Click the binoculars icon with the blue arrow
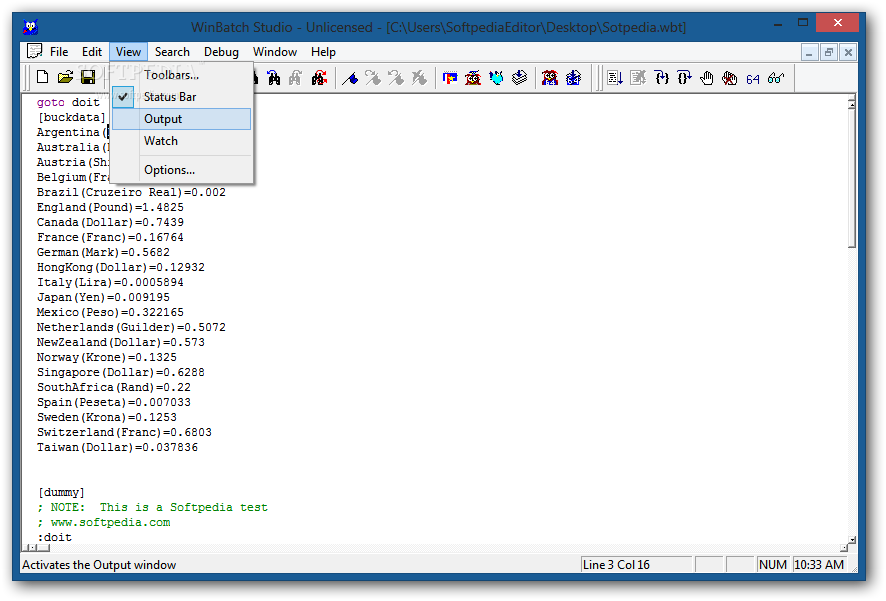This screenshot has height=601, width=886. point(273,78)
